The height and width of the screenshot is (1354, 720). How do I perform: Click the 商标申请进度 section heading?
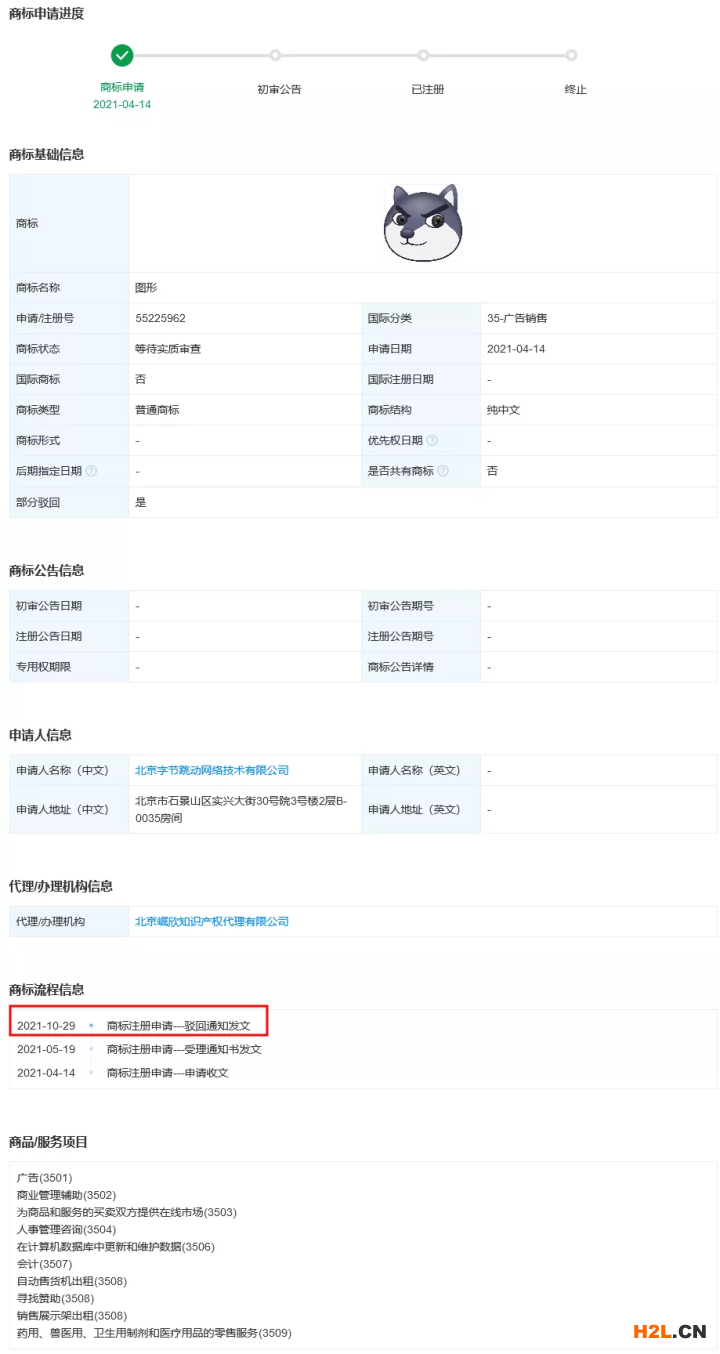[x=46, y=14]
